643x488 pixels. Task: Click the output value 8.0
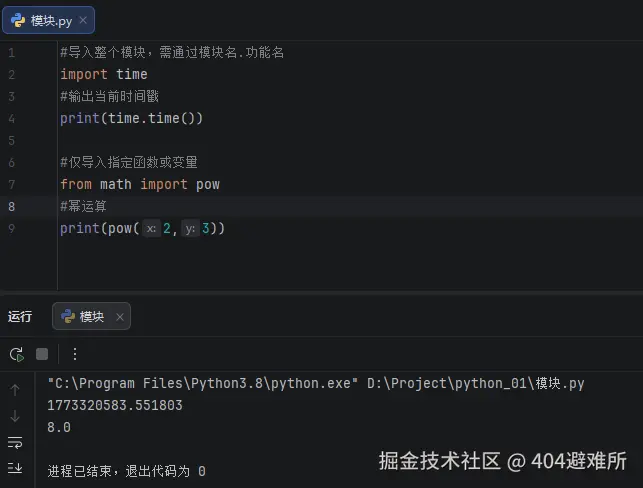pyautogui.click(x=59, y=427)
